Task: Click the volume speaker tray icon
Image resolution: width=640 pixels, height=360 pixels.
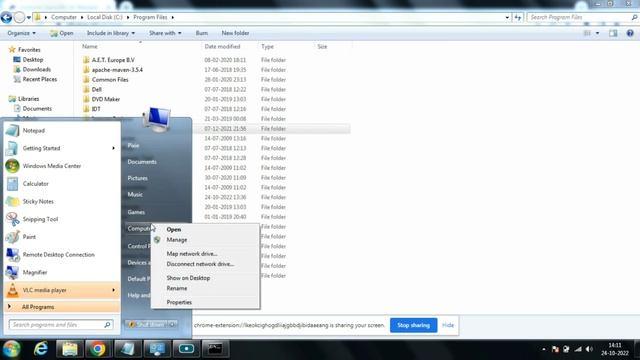Action: (589, 349)
